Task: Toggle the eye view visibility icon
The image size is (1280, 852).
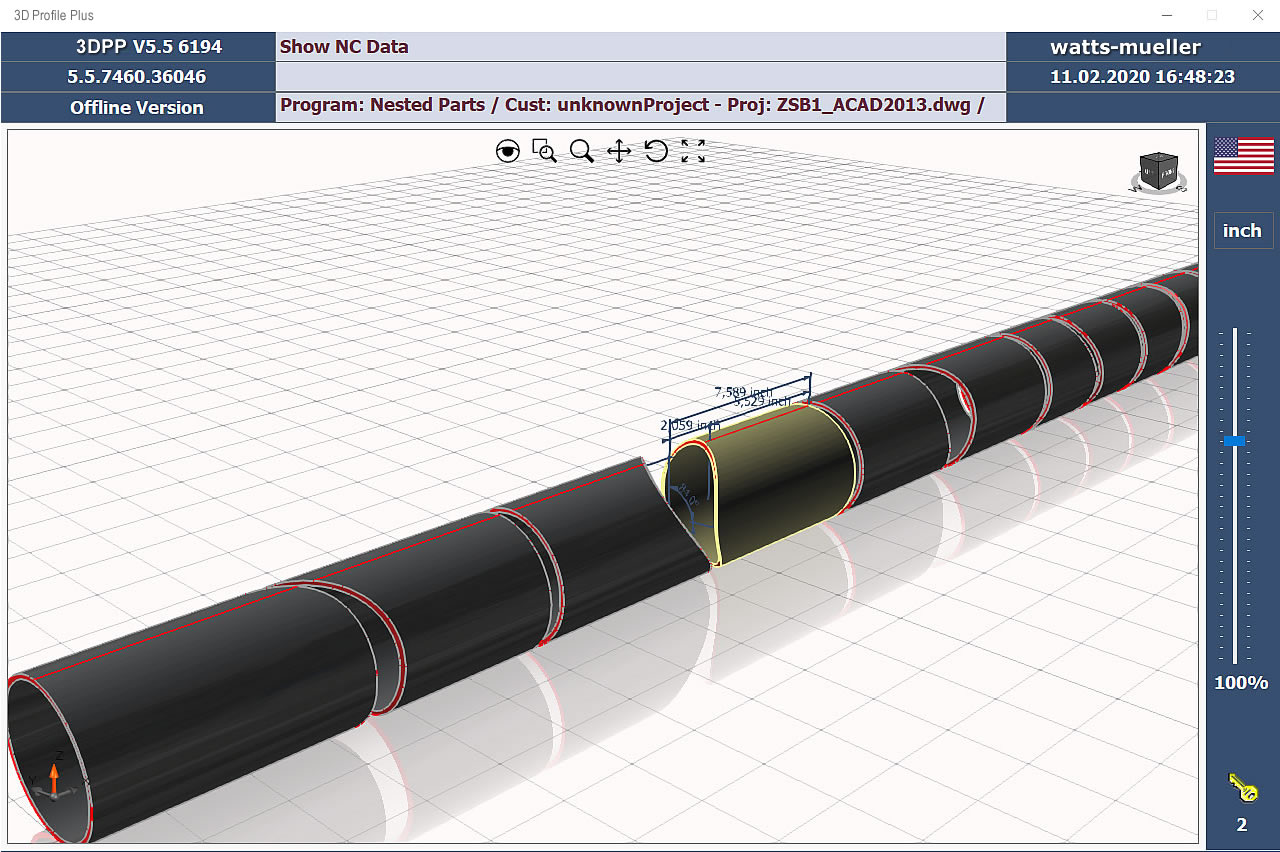Action: 508,151
